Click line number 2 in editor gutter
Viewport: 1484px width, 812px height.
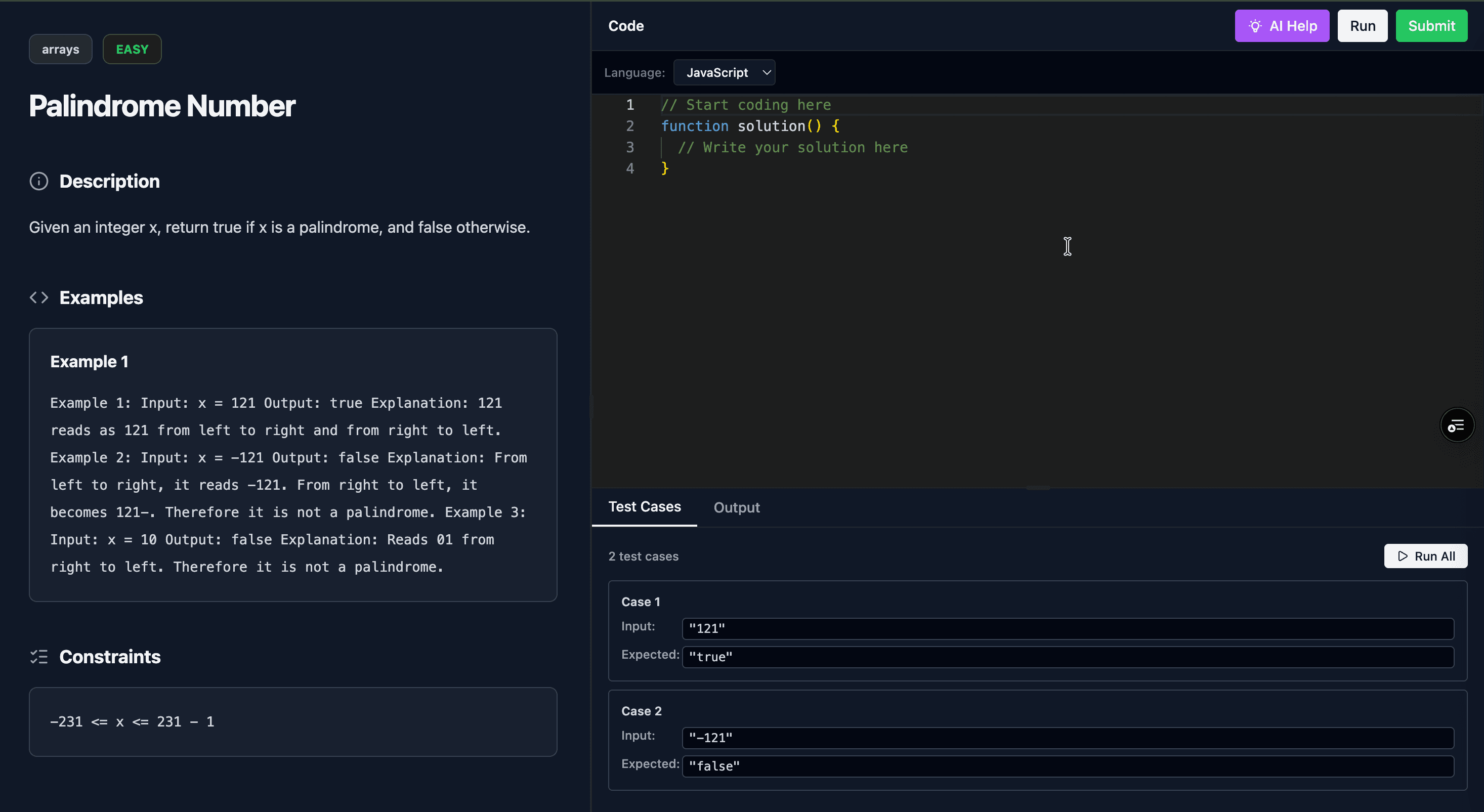629,126
